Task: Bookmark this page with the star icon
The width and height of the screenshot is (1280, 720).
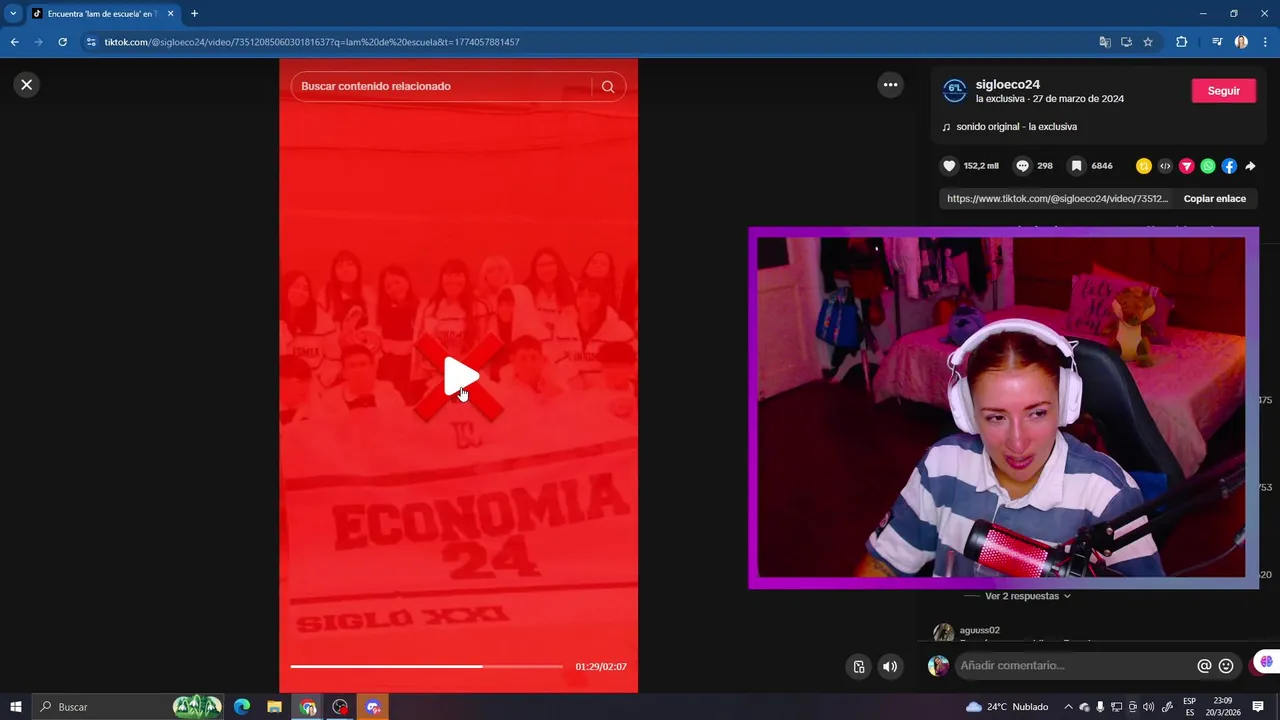Action: click(1148, 42)
